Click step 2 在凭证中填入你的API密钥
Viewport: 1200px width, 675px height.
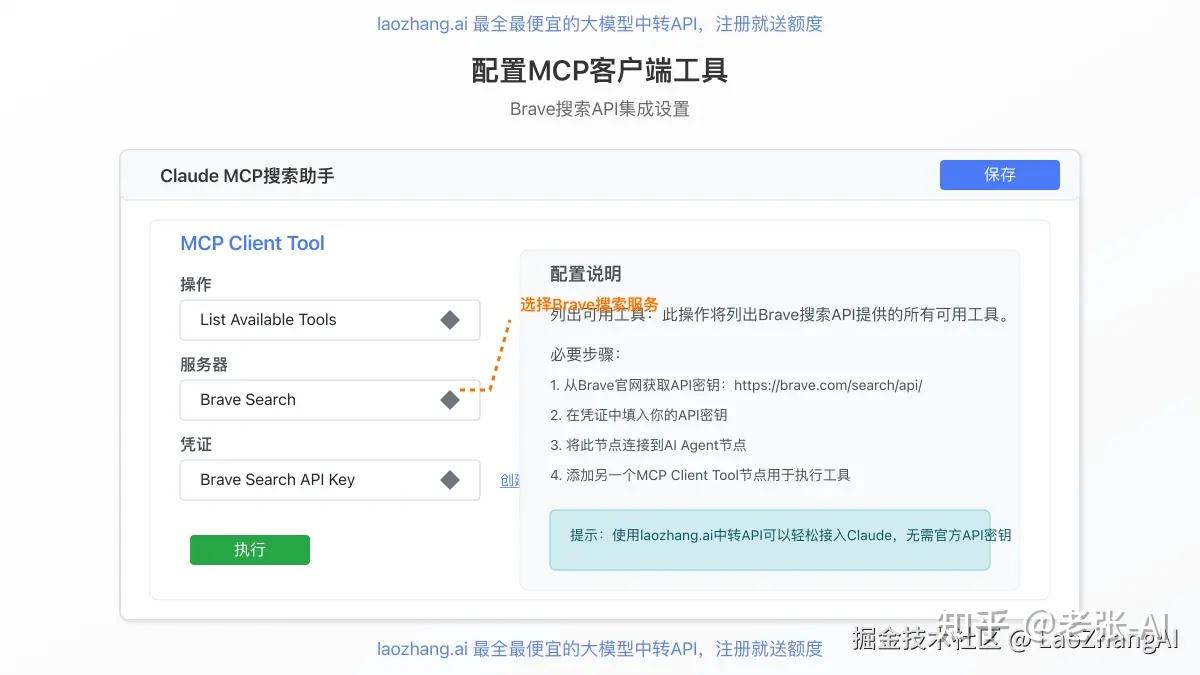[638, 415]
